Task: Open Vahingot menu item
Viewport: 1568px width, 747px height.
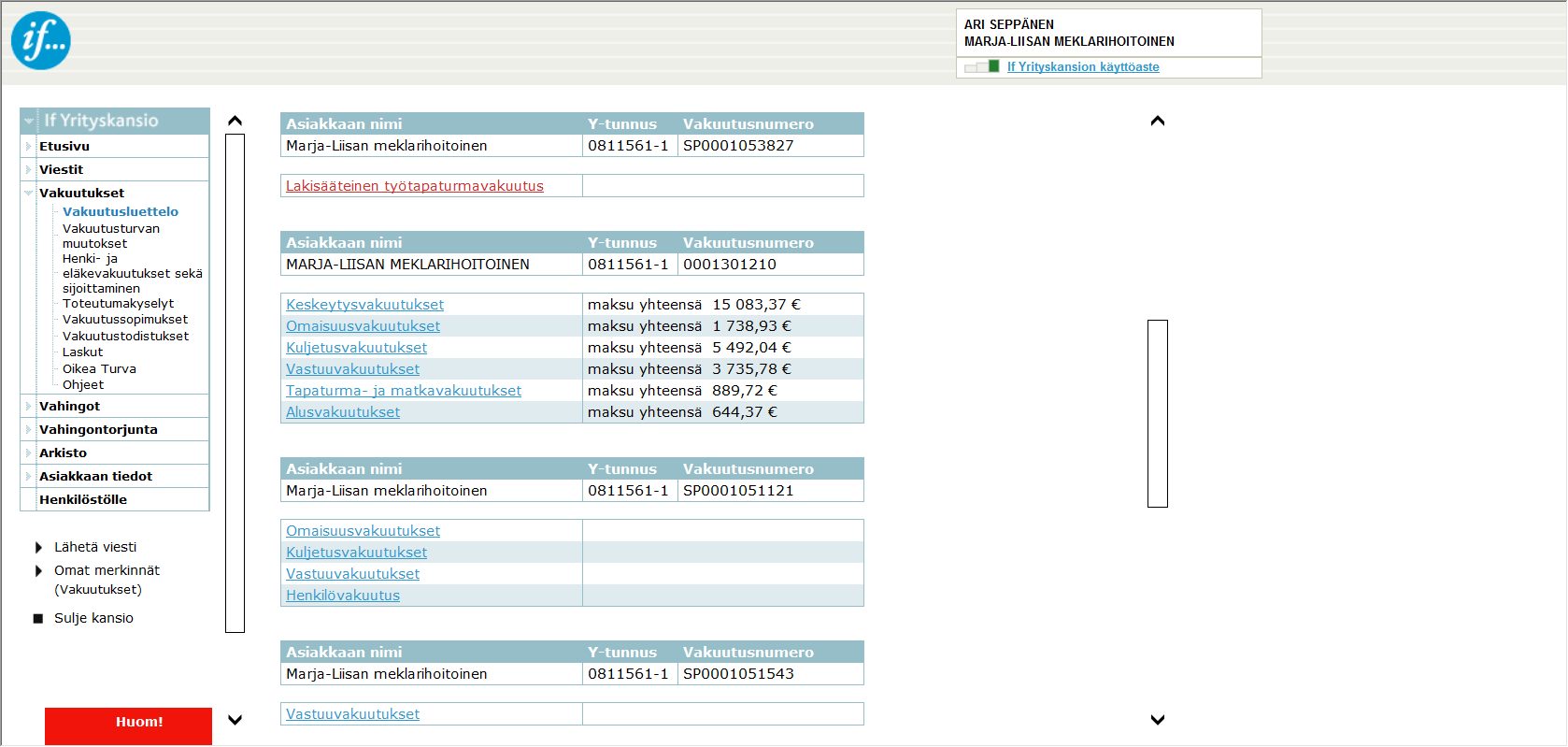Action: (x=69, y=406)
